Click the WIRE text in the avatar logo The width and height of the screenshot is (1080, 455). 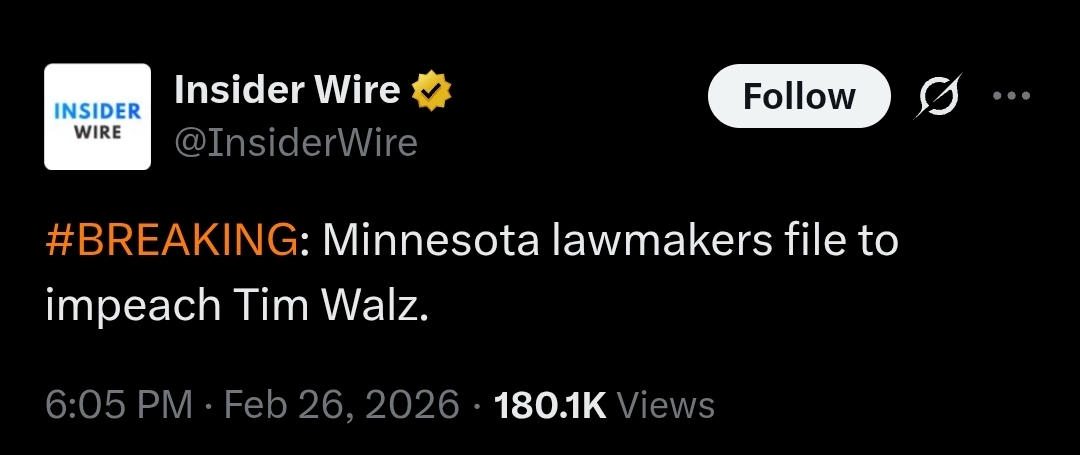tap(97, 132)
